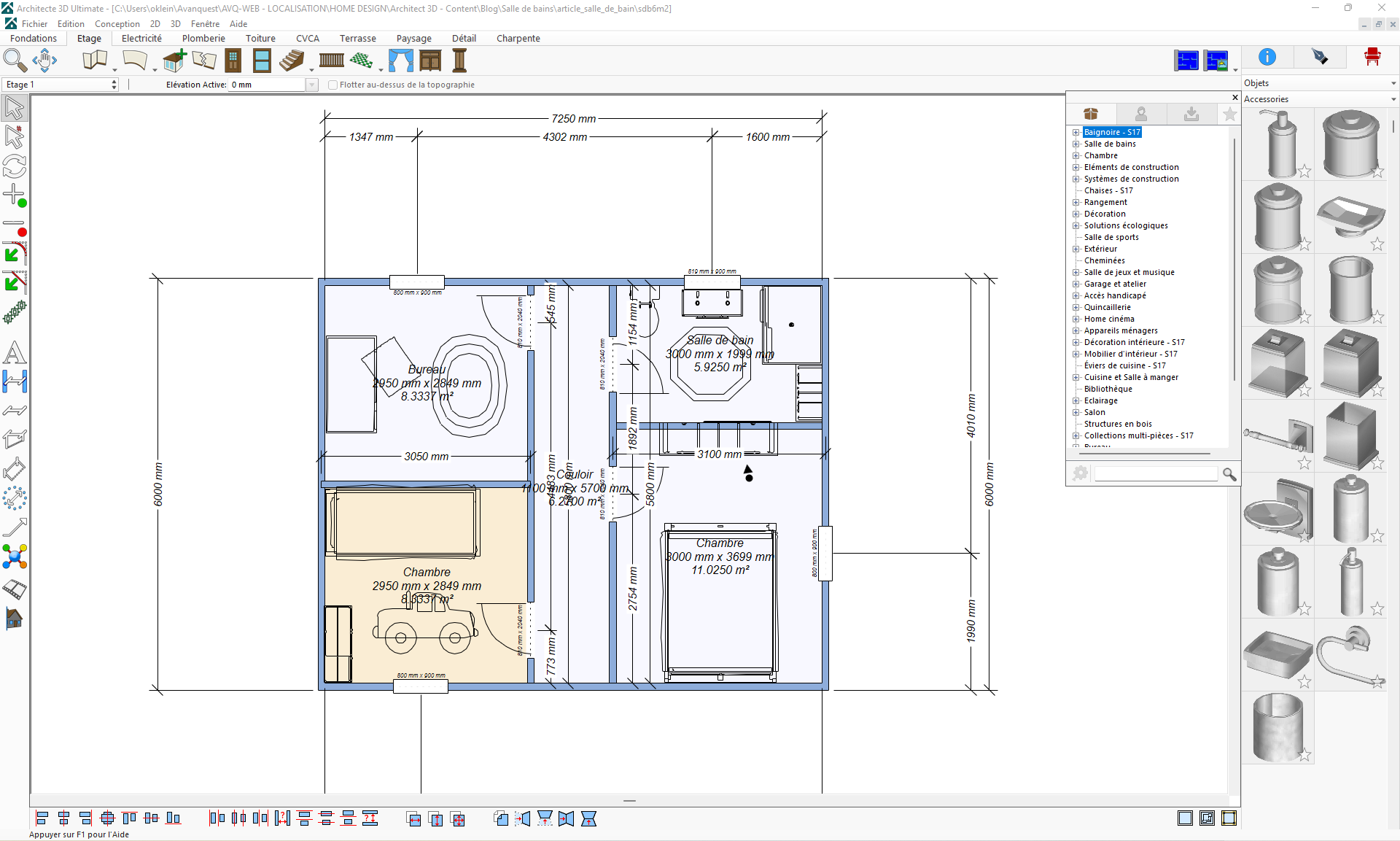
Task: Click the library search input field
Action: tap(1156, 474)
